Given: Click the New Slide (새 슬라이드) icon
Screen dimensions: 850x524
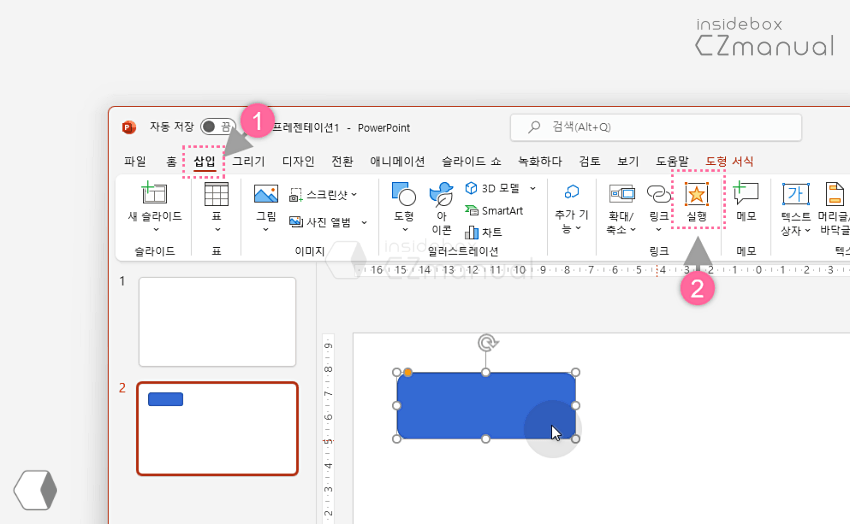Looking at the screenshot, I should 154,193.
